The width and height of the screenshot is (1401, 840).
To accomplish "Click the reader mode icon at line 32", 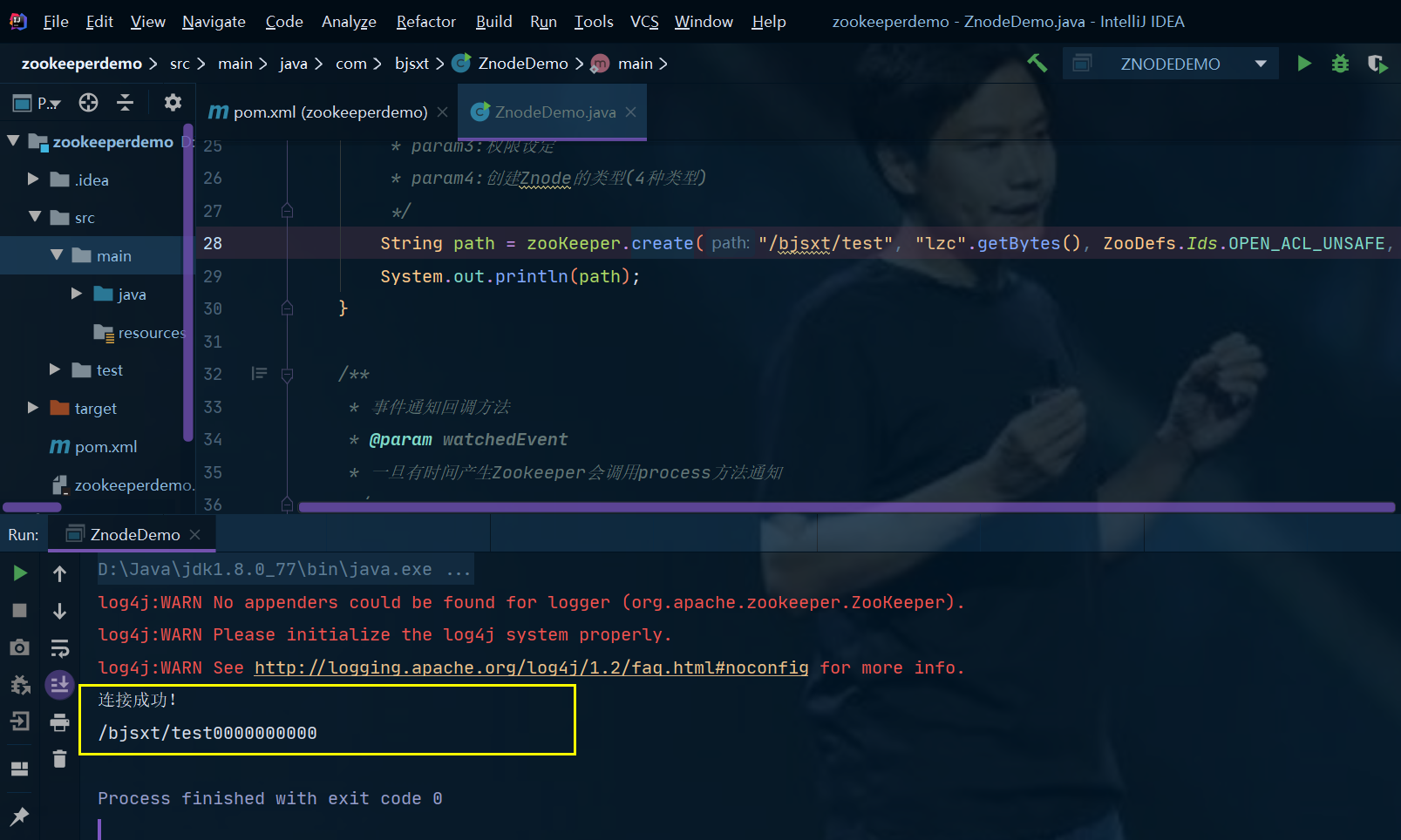I will [259, 374].
